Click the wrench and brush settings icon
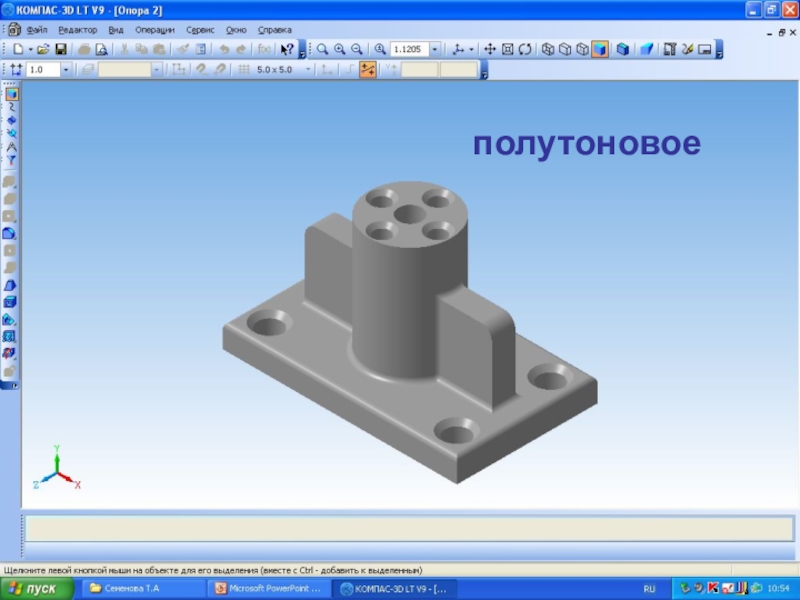The width and height of the screenshot is (800, 600). [687, 49]
